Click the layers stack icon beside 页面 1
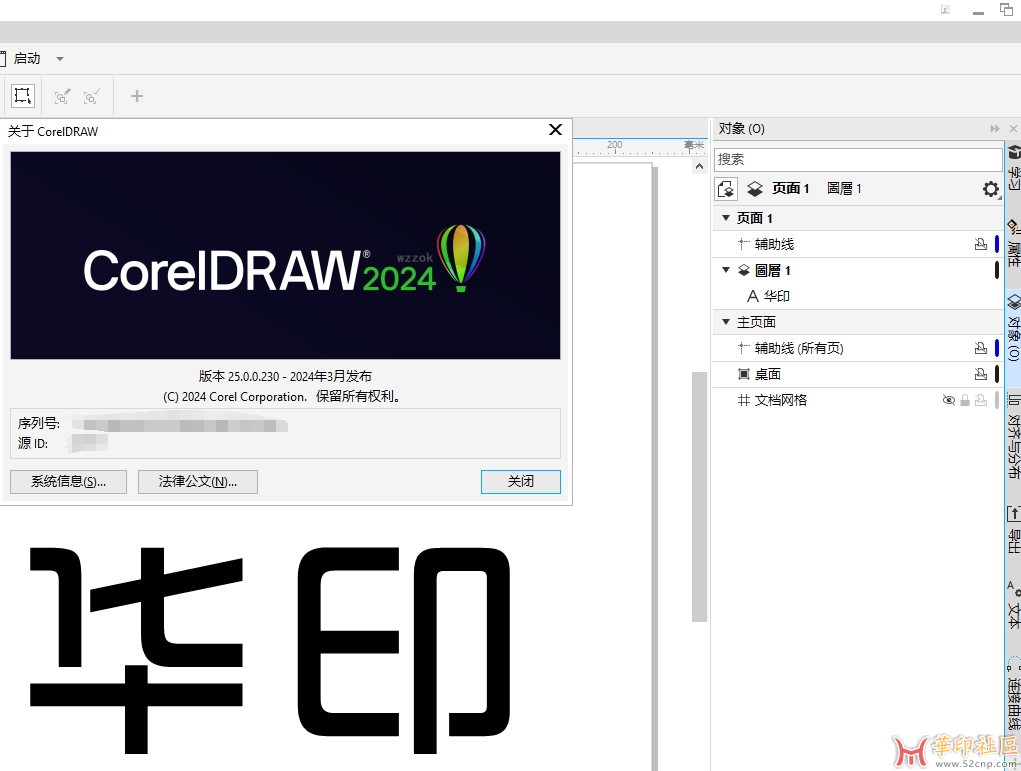The width and height of the screenshot is (1021, 771). (x=755, y=189)
